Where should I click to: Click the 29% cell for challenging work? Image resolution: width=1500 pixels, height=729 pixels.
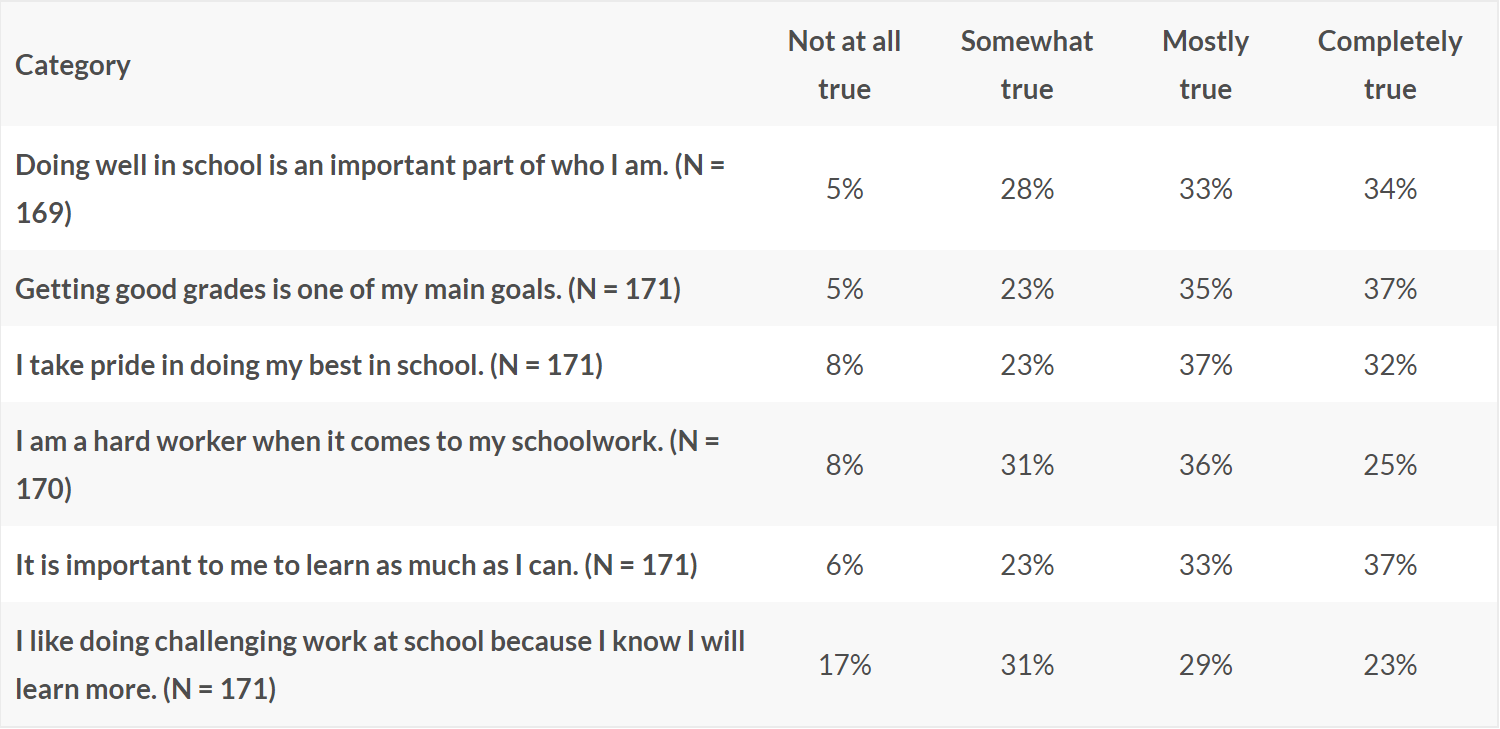pyautogui.click(x=1205, y=665)
